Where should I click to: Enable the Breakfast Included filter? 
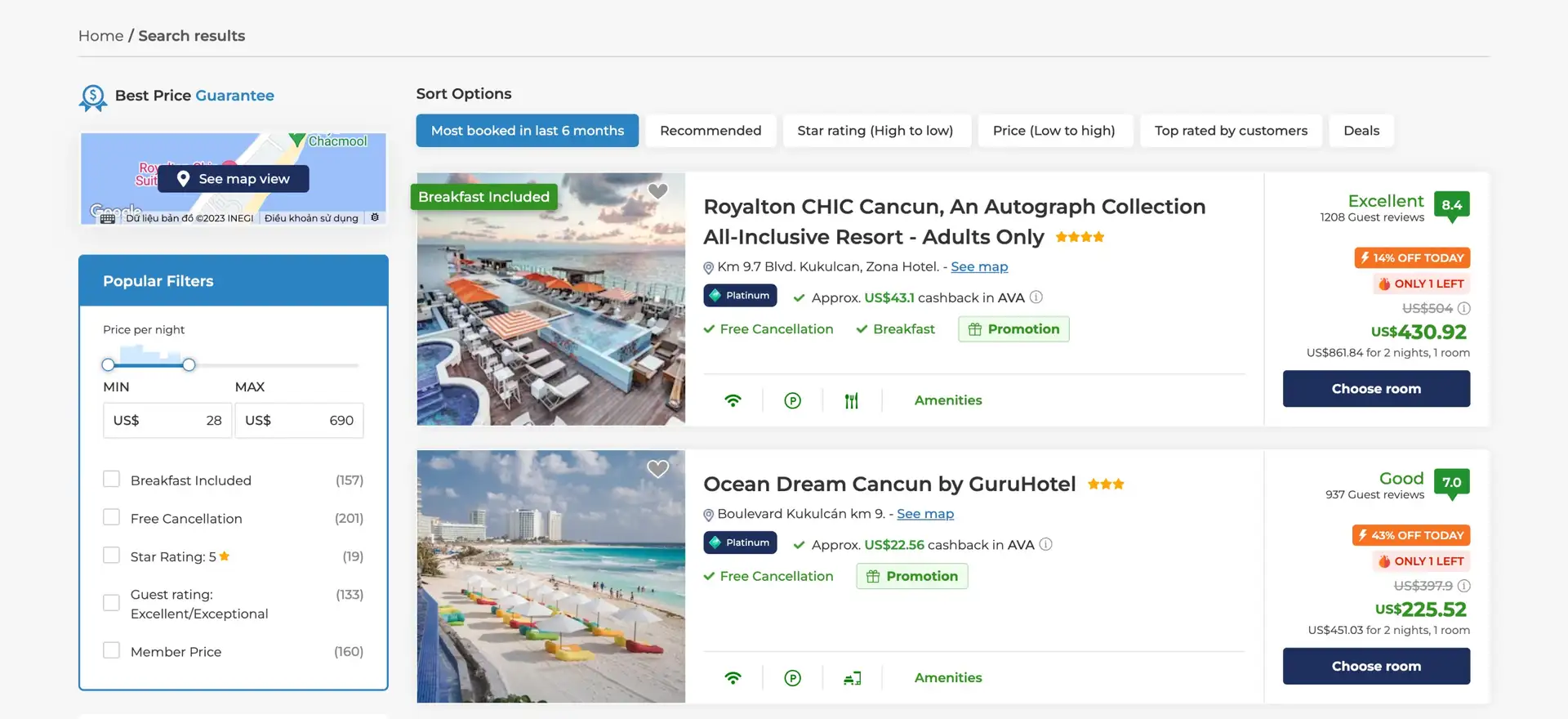point(112,480)
